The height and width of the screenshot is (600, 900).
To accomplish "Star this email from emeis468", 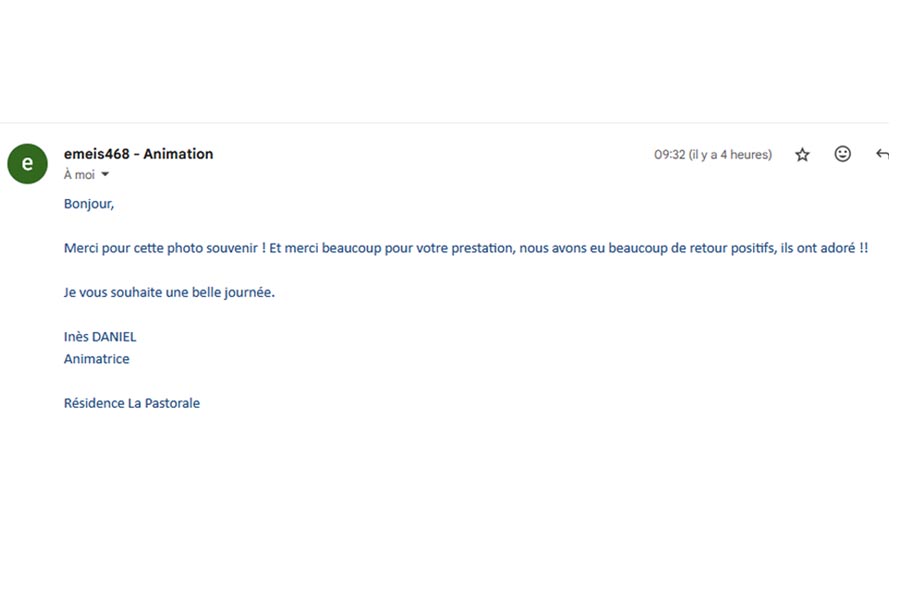I will point(802,154).
